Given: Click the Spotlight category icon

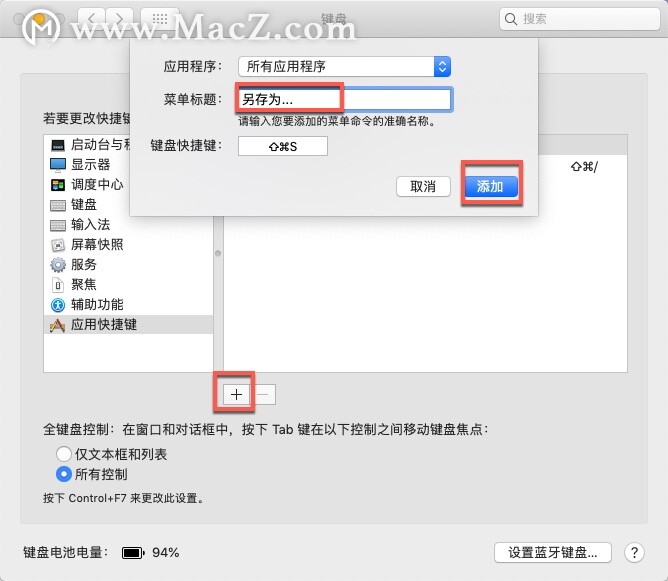Looking at the screenshot, I should click(58, 285).
